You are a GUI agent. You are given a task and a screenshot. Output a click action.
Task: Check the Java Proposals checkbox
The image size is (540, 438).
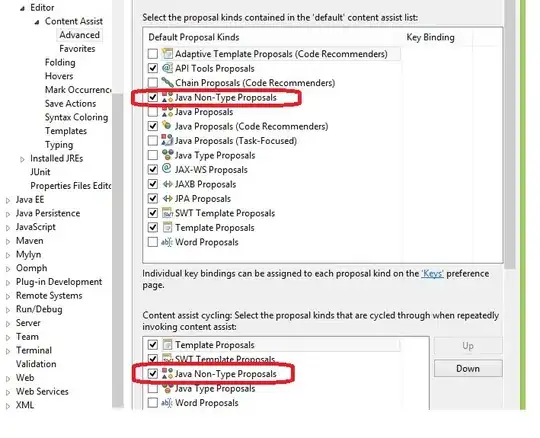153,112
